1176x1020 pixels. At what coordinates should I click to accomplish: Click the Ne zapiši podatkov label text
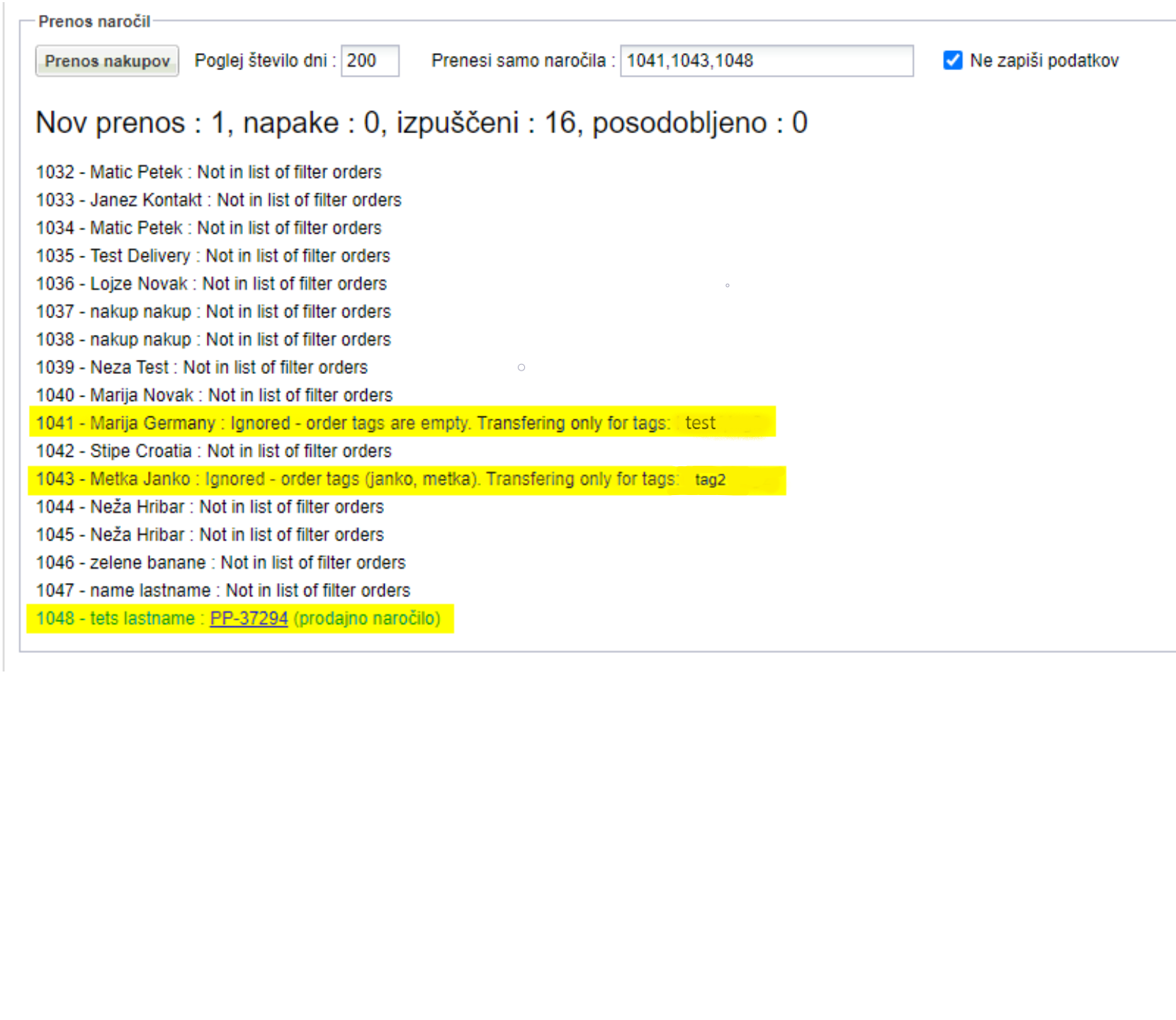click(x=1044, y=61)
